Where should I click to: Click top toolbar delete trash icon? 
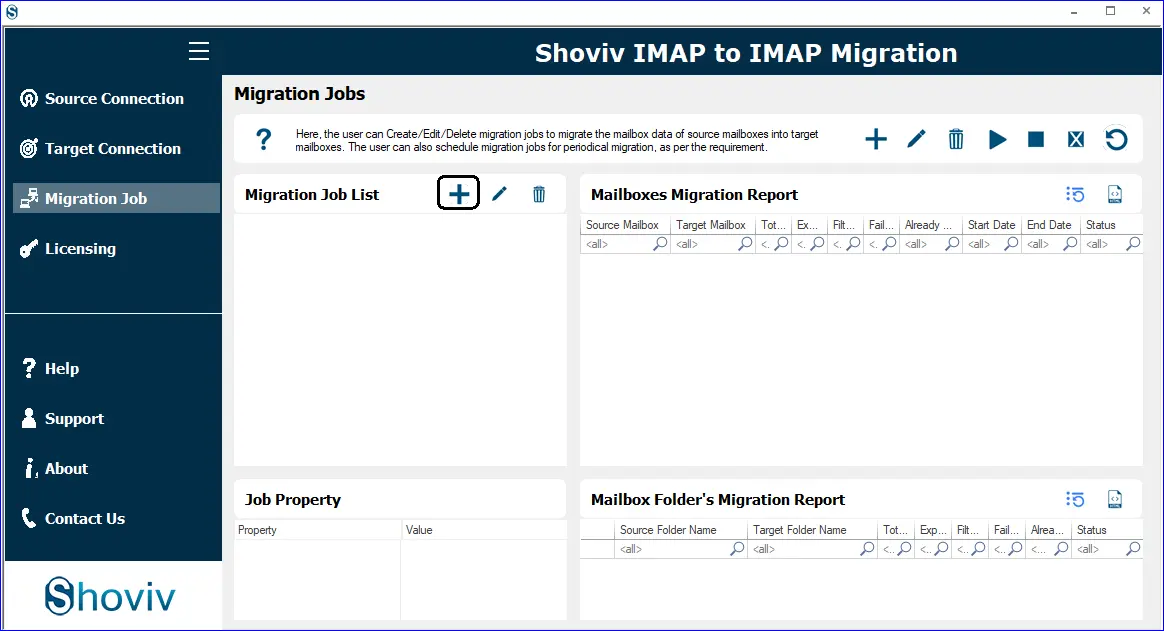click(956, 139)
